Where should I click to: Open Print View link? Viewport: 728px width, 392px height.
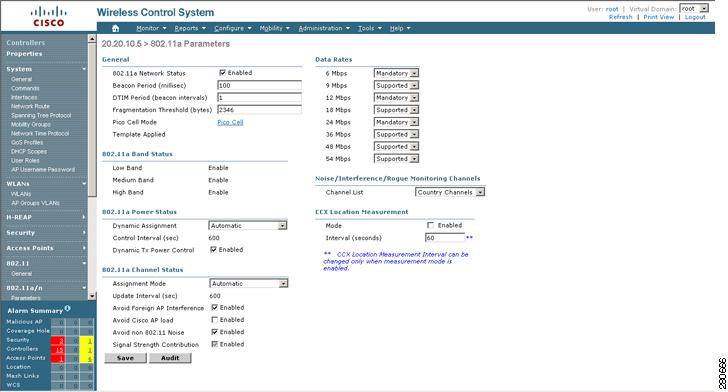[658, 17]
